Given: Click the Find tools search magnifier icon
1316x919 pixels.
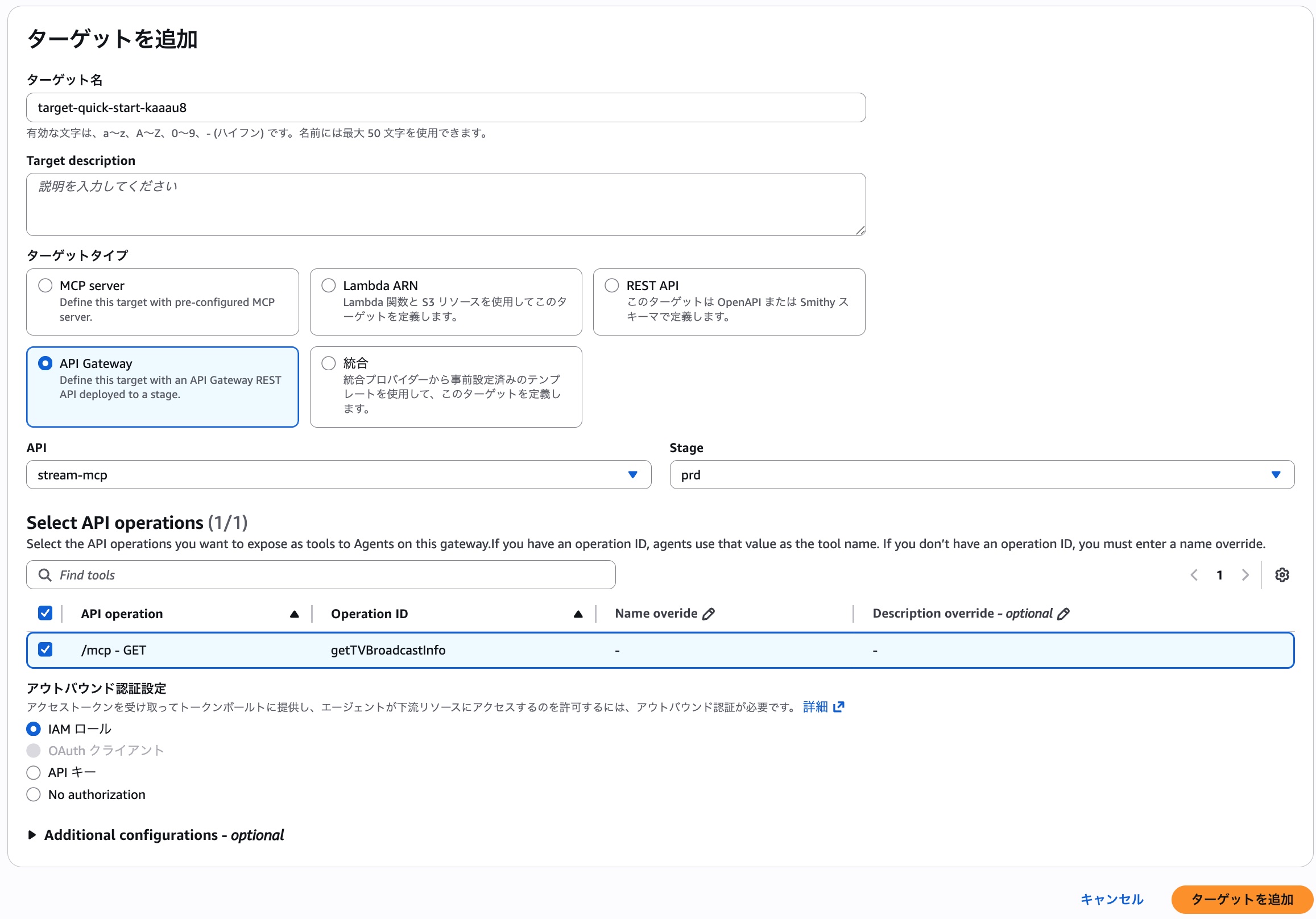Looking at the screenshot, I should 45,575.
